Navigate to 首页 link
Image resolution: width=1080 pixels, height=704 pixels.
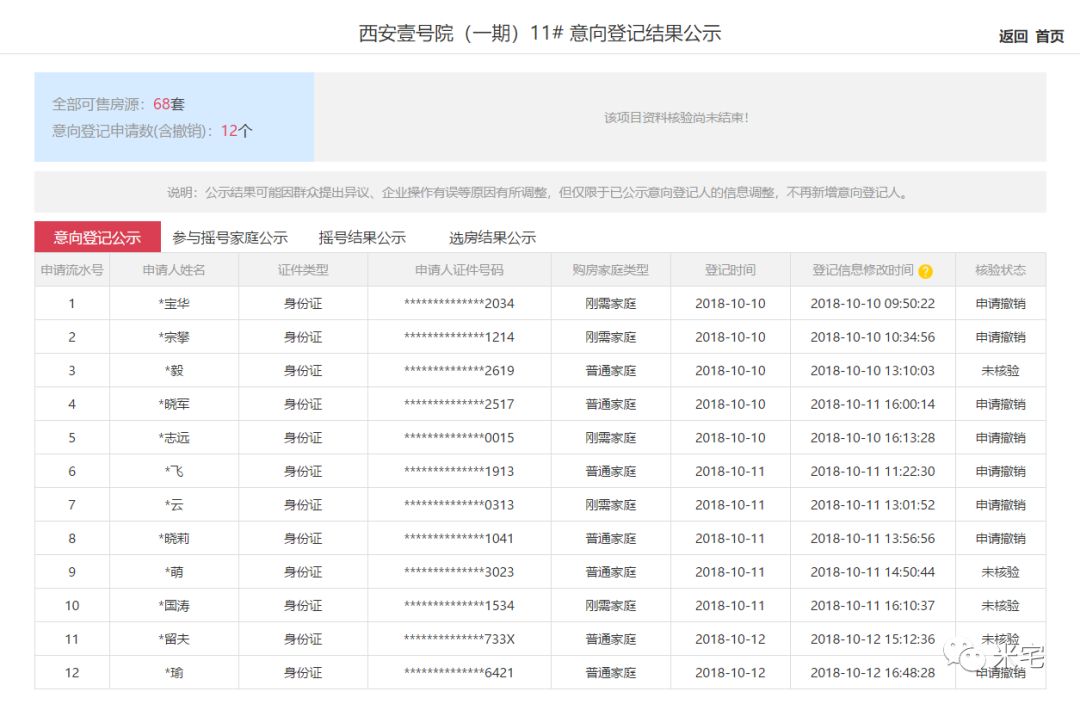(x=1050, y=36)
